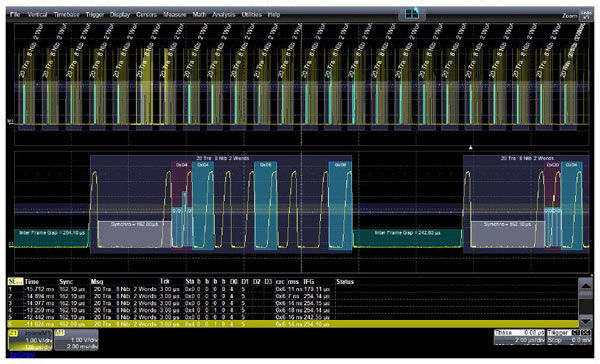Click the Msg column header
600x364 pixels.
pyautogui.click(x=96, y=282)
